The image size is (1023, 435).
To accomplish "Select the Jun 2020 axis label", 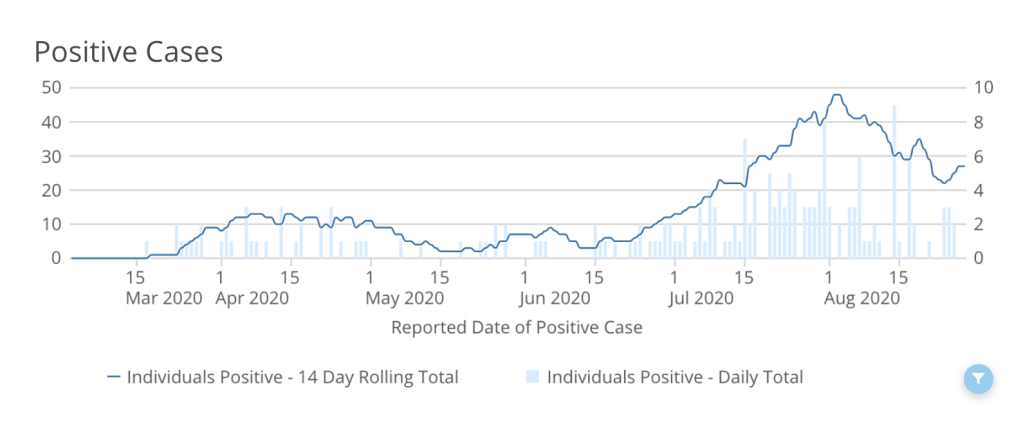I will (x=556, y=297).
